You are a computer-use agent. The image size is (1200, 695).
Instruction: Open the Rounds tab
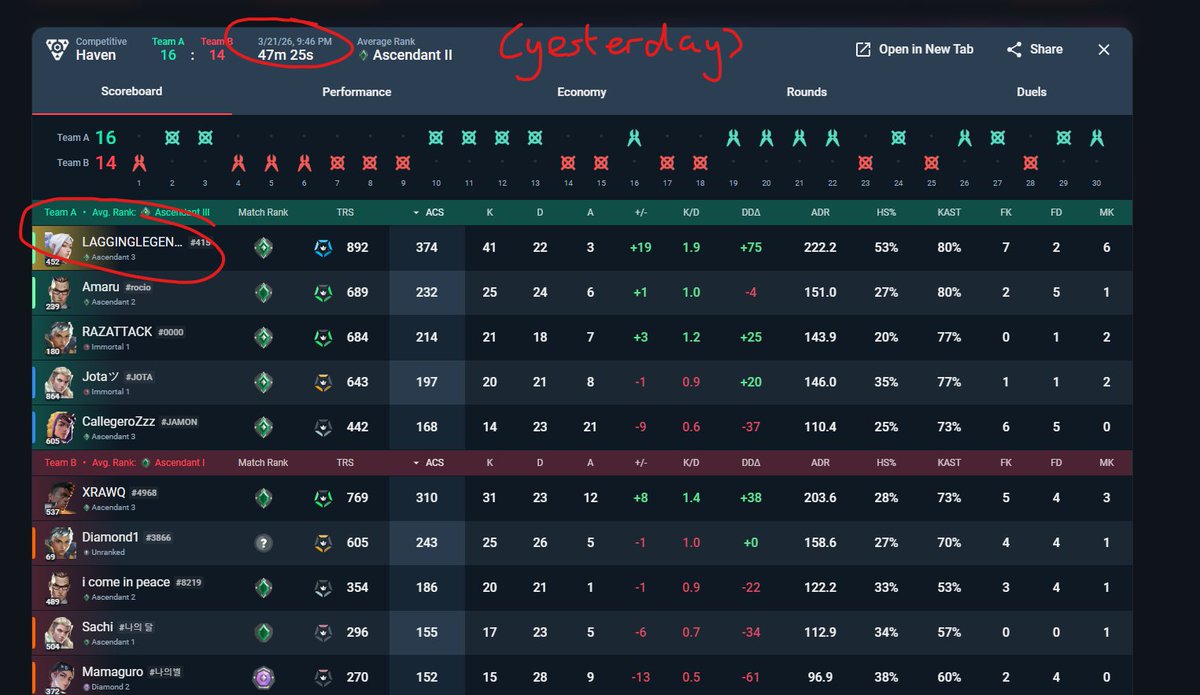point(807,91)
